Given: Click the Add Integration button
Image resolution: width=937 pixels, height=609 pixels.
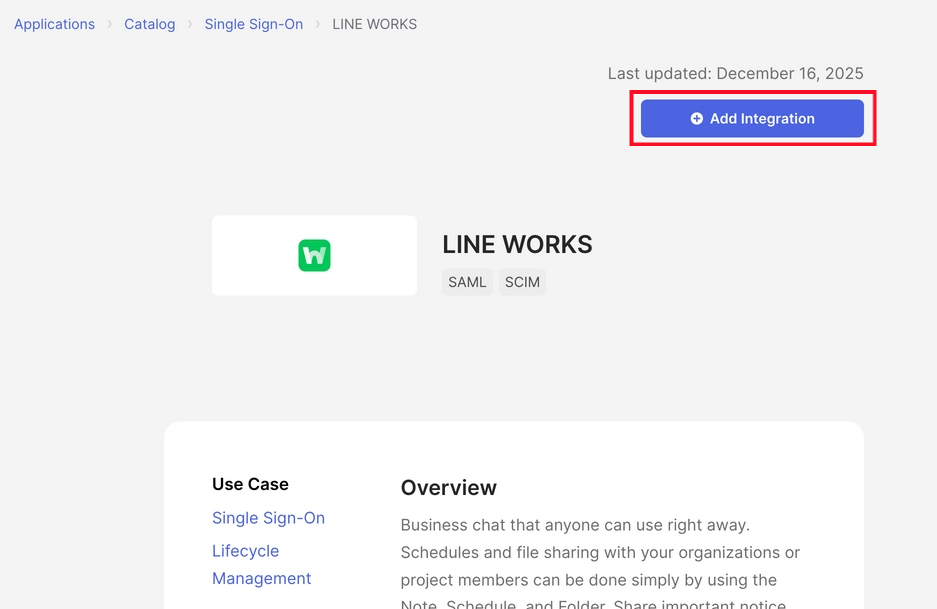Looking at the screenshot, I should [x=752, y=118].
